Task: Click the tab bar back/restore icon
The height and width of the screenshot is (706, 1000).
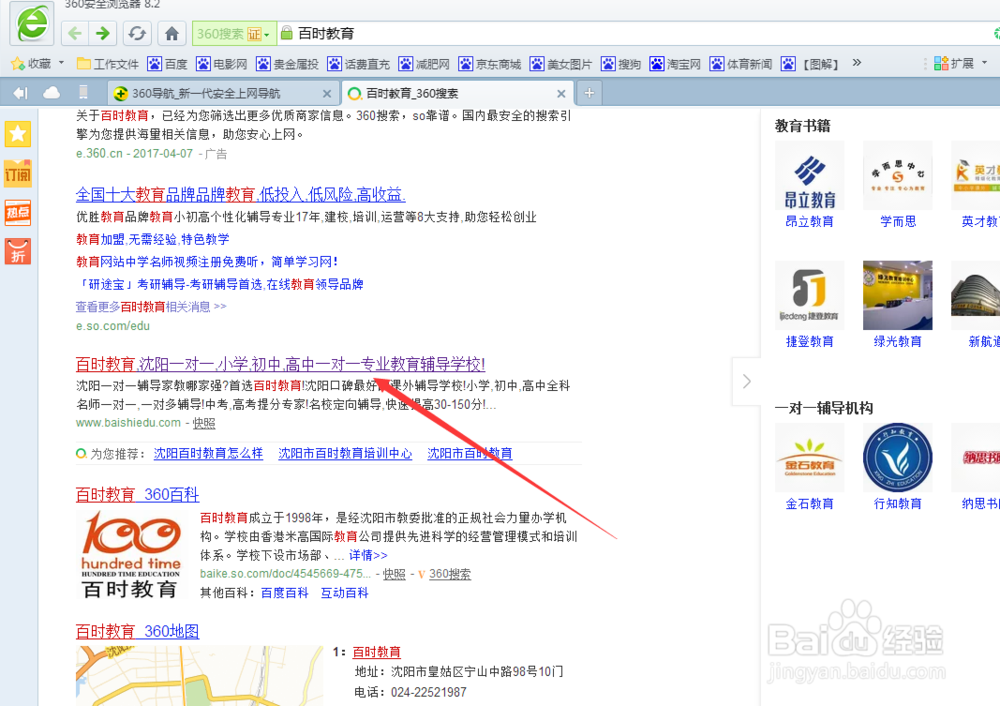Action: pos(20,93)
